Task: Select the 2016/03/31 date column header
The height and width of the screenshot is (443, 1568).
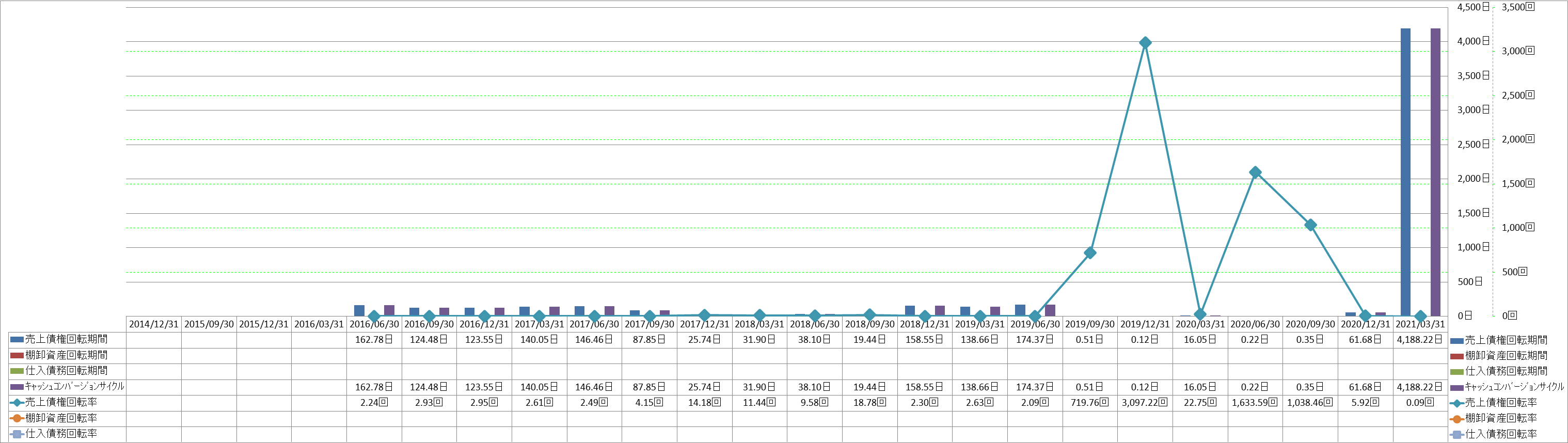Action: click(319, 324)
